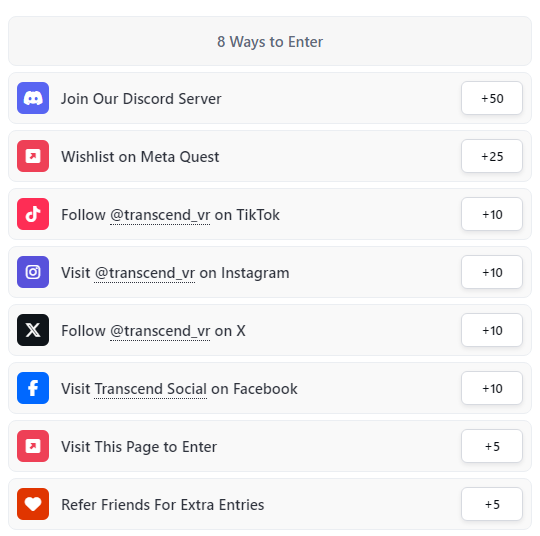
Task: Click the Discord logo icon
Action: pyautogui.click(x=33, y=98)
